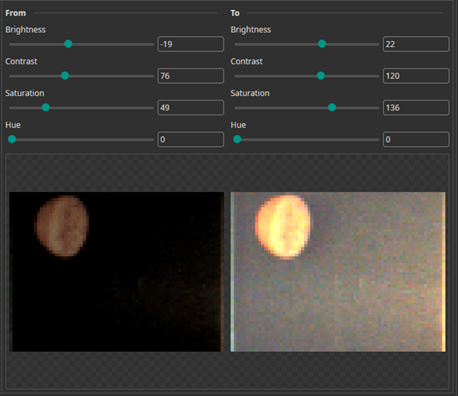Screen dimensions: 458x396
Task: Click the Brightness label under To
Action: coord(251,30)
